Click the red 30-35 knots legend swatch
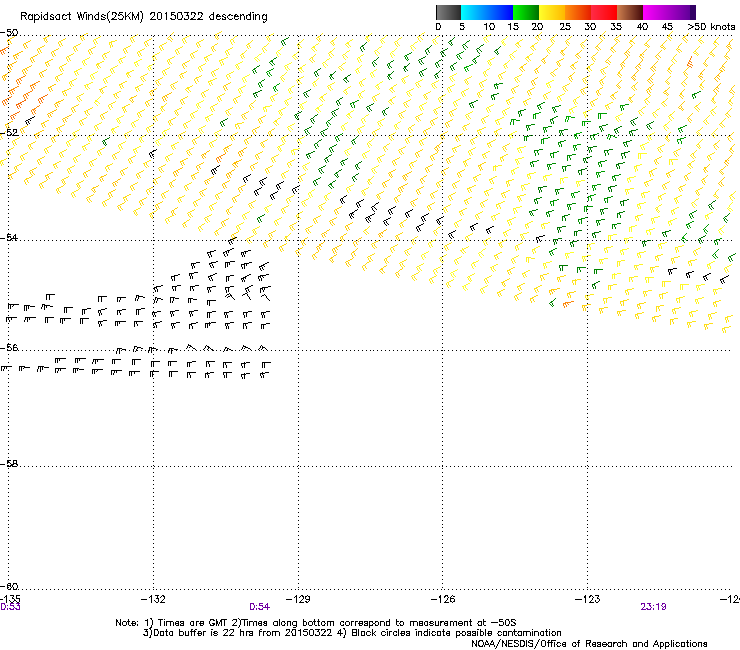 coord(604,12)
